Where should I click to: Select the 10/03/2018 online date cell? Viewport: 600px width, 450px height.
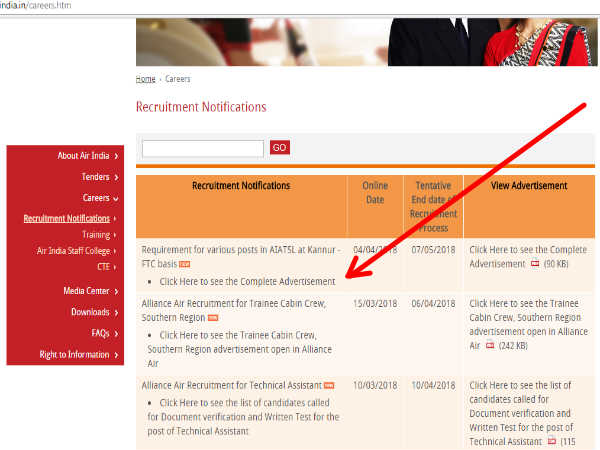pyautogui.click(x=375, y=385)
